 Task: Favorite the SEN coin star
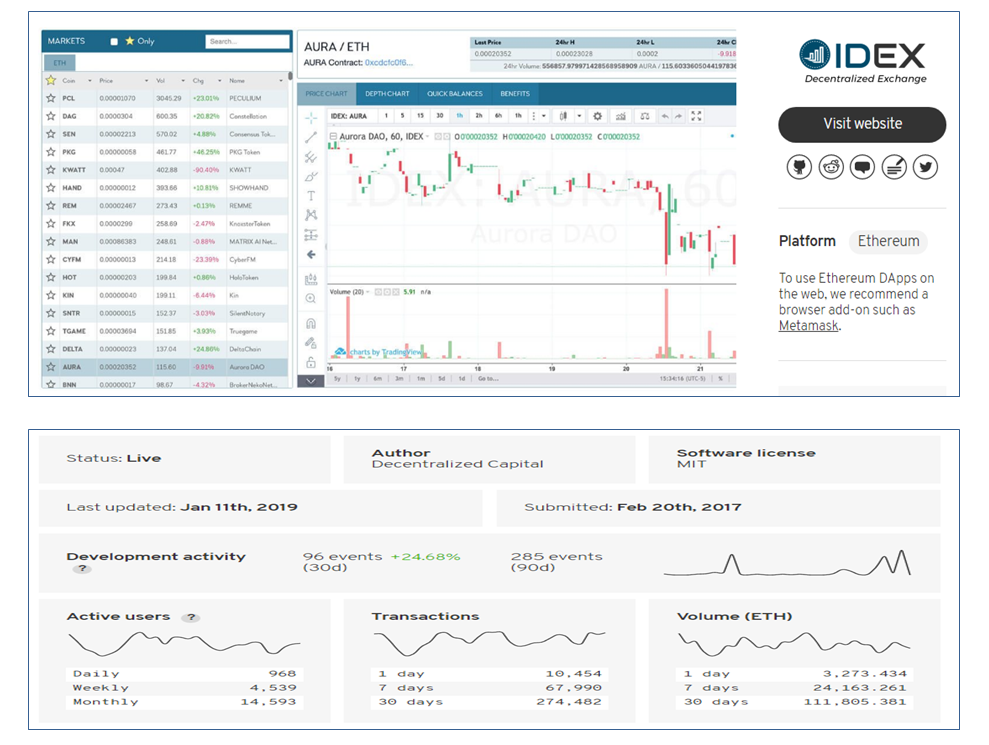pyautogui.click(x=50, y=134)
